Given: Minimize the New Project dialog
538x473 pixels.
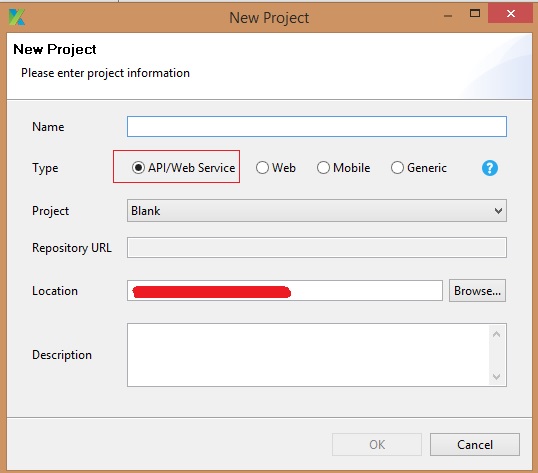Looking at the screenshot, I should [448, 16].
